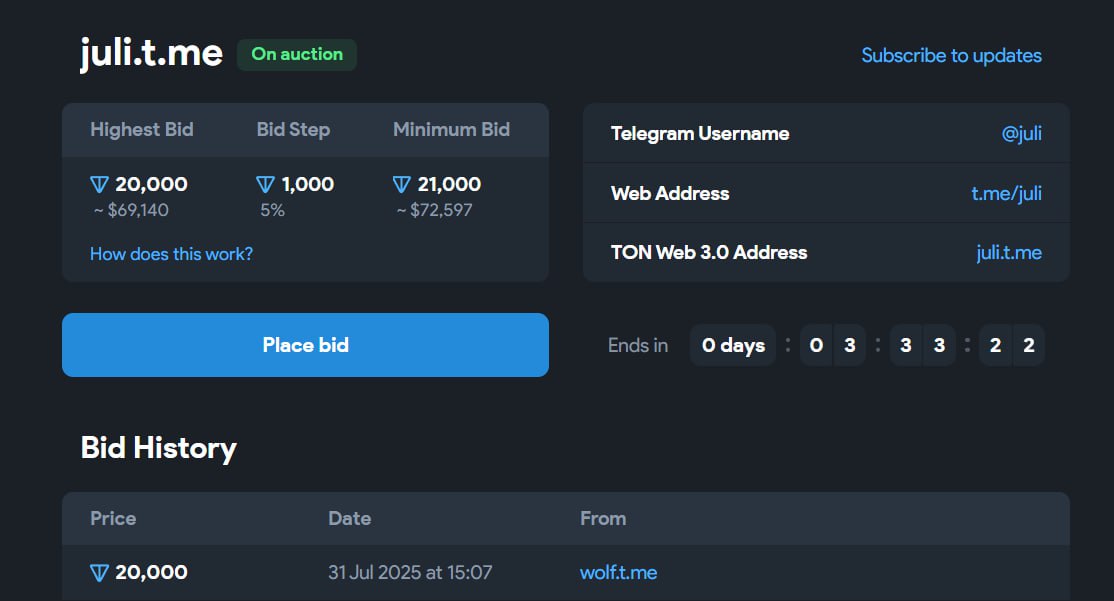Viewport: 1114px width, 601px height.
Task: Click the 31 Jul 2025 bid date
Action: [410, 573]
